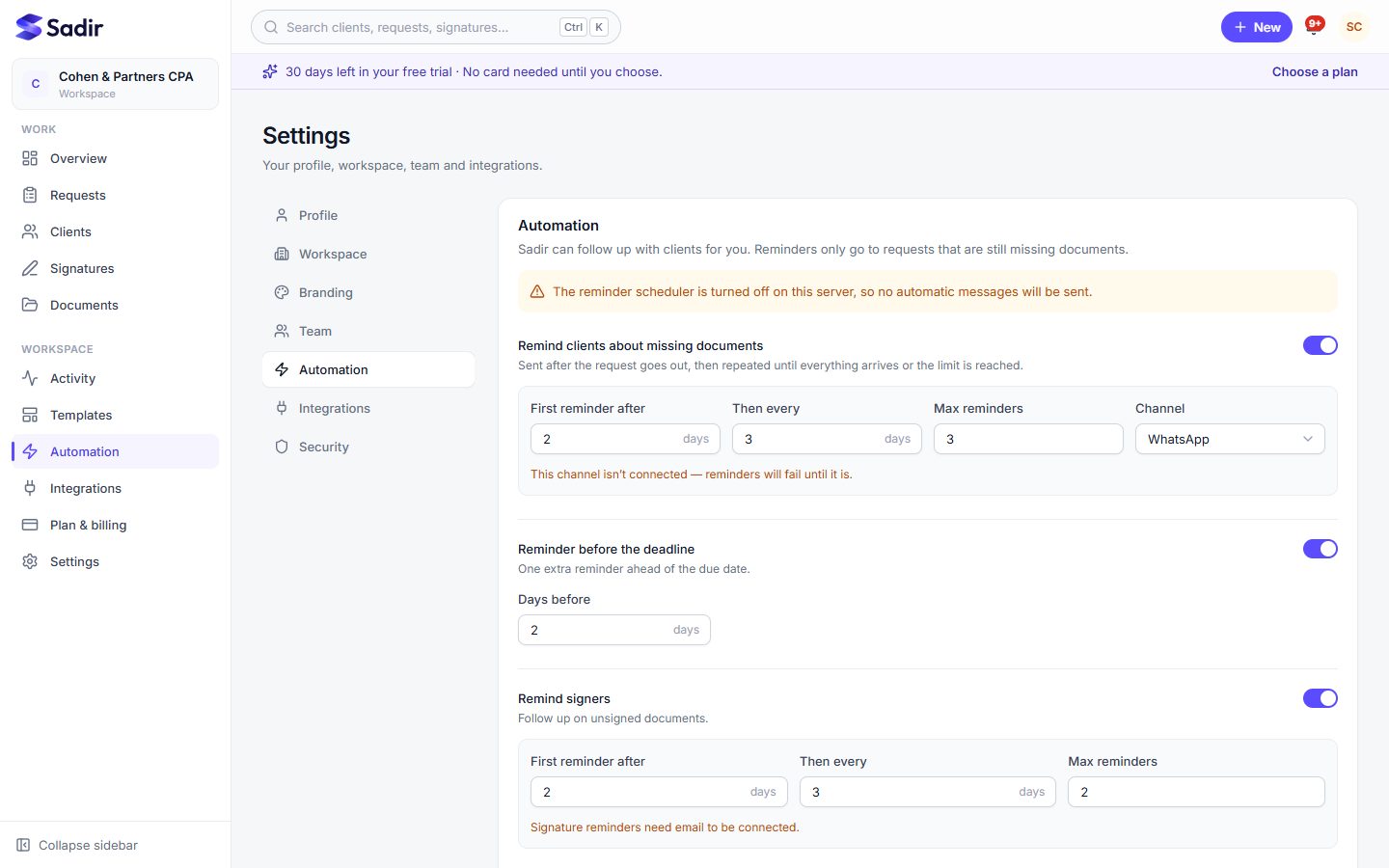Image resolution: width=1389 pixels, height=868 pixels.
Task: Click the Templates layout icon
Action: (x=30, y=415)
